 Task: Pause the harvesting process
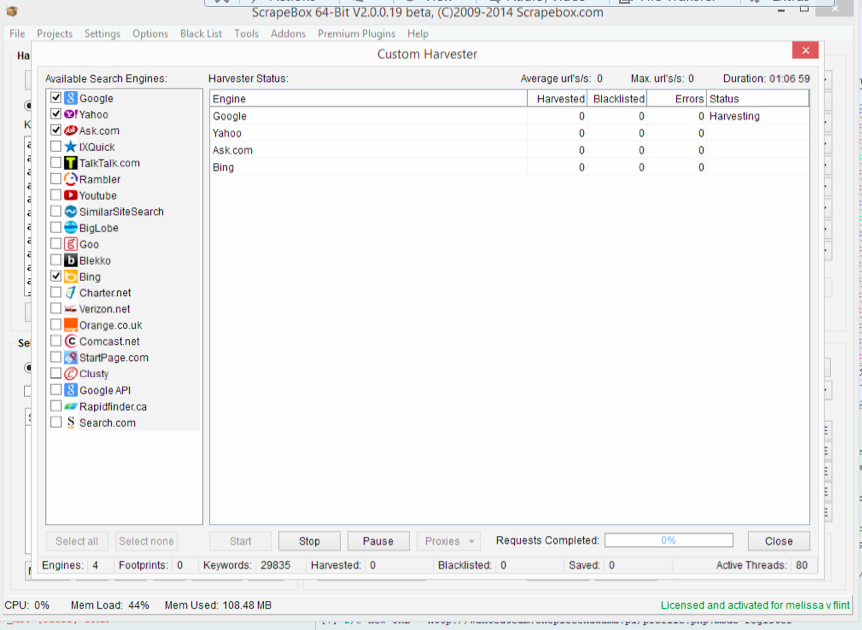tap(378, 541)
